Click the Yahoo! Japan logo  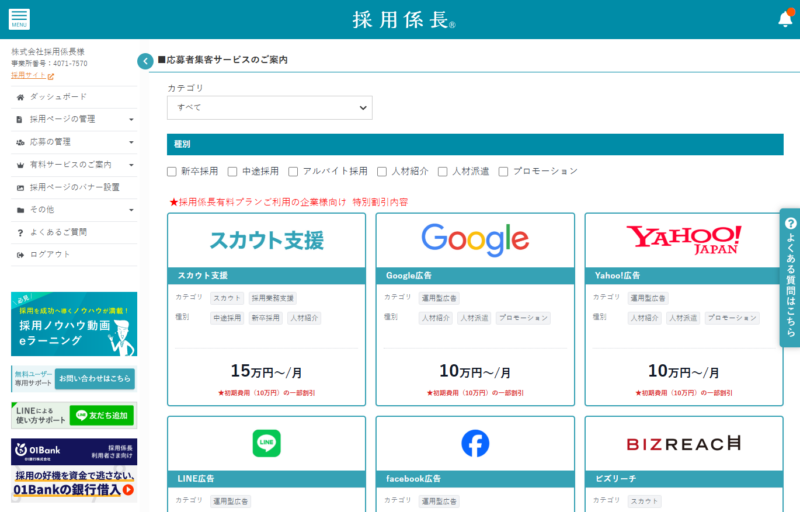[x=684, y=240]
